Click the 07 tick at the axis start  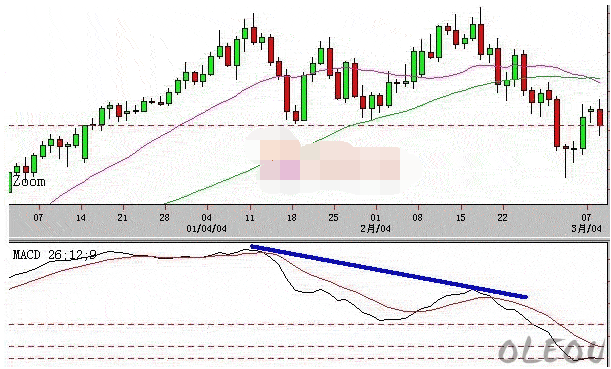point(38,217)
